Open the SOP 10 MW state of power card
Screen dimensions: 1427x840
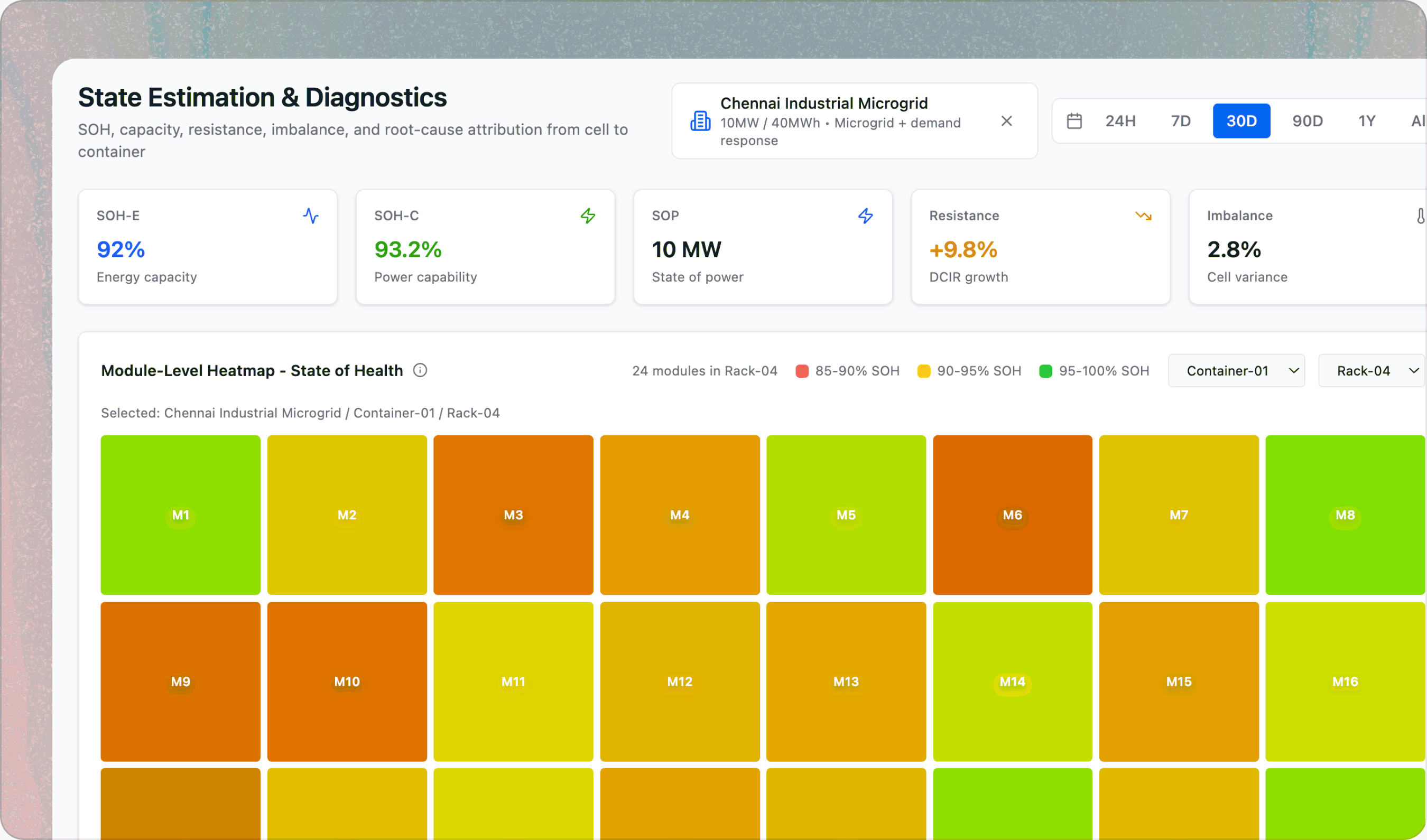click(763, 247)
